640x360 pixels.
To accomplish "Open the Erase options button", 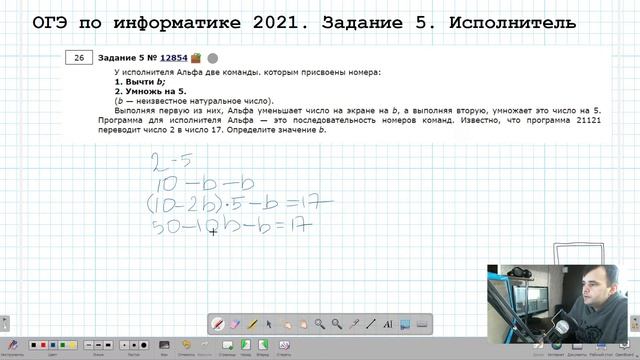I will click(x=284, y=345).
